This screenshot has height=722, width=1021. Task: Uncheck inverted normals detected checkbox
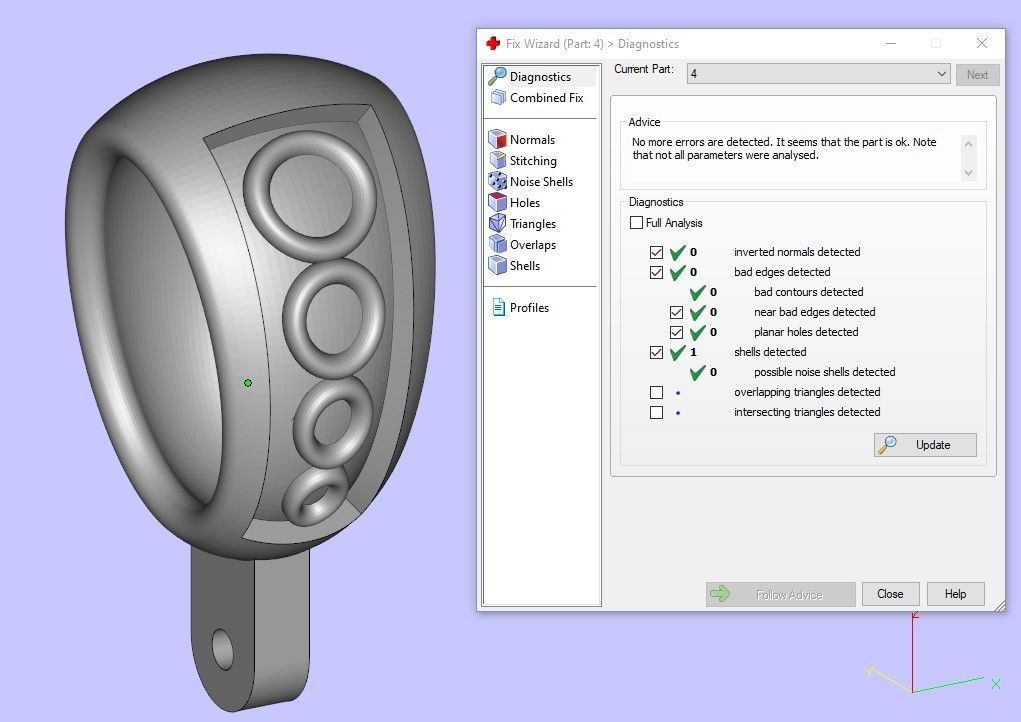(656, 252)
